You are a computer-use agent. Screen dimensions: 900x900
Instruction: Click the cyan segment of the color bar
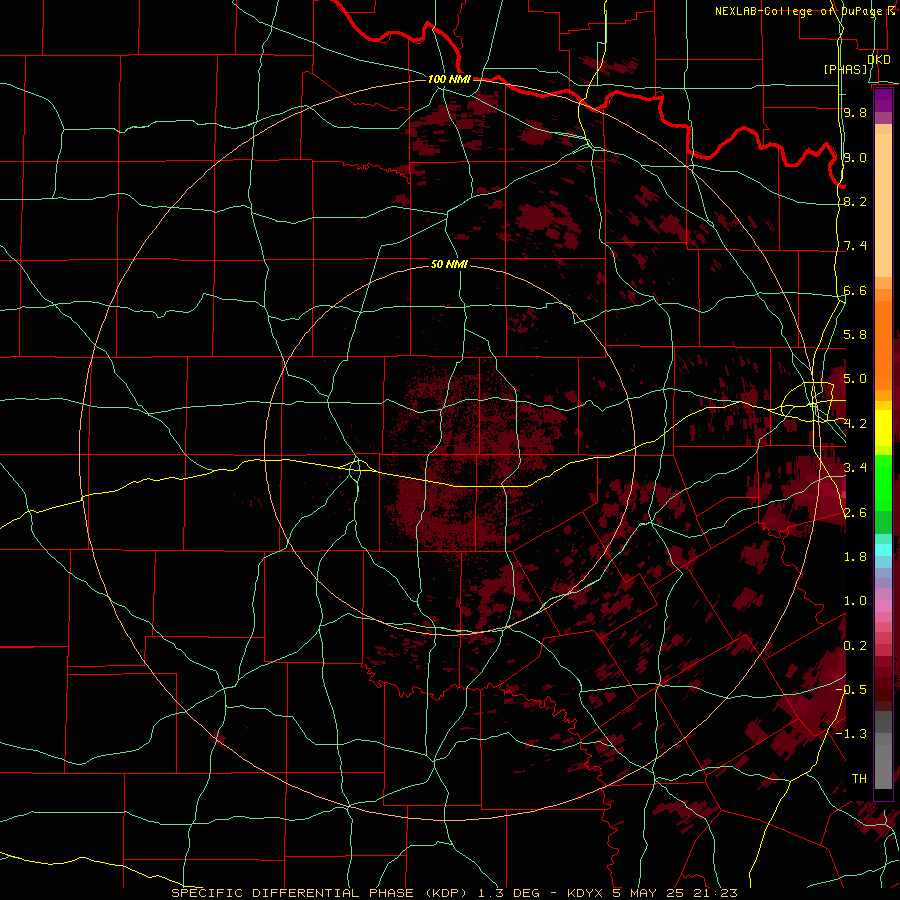883,549
